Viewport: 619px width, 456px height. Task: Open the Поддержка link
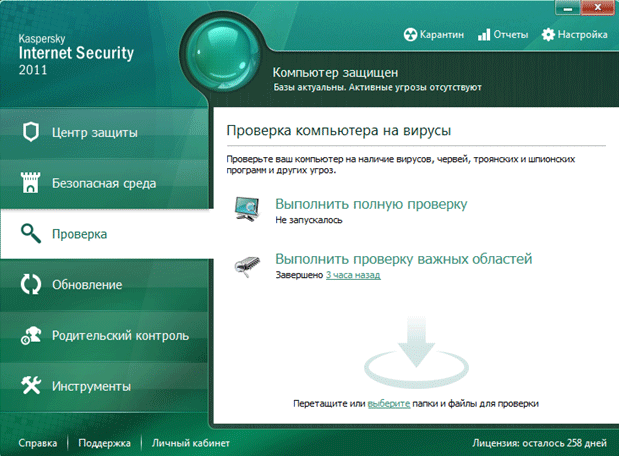point(104,443)
